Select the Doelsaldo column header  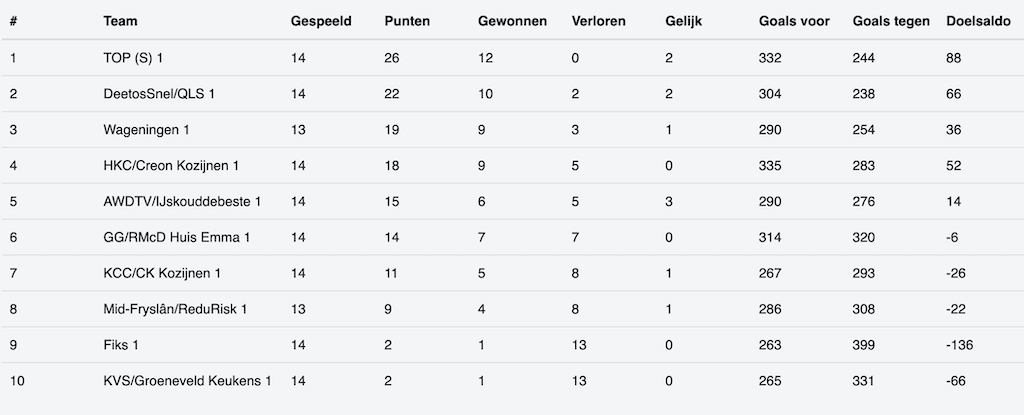pos(978,21)
